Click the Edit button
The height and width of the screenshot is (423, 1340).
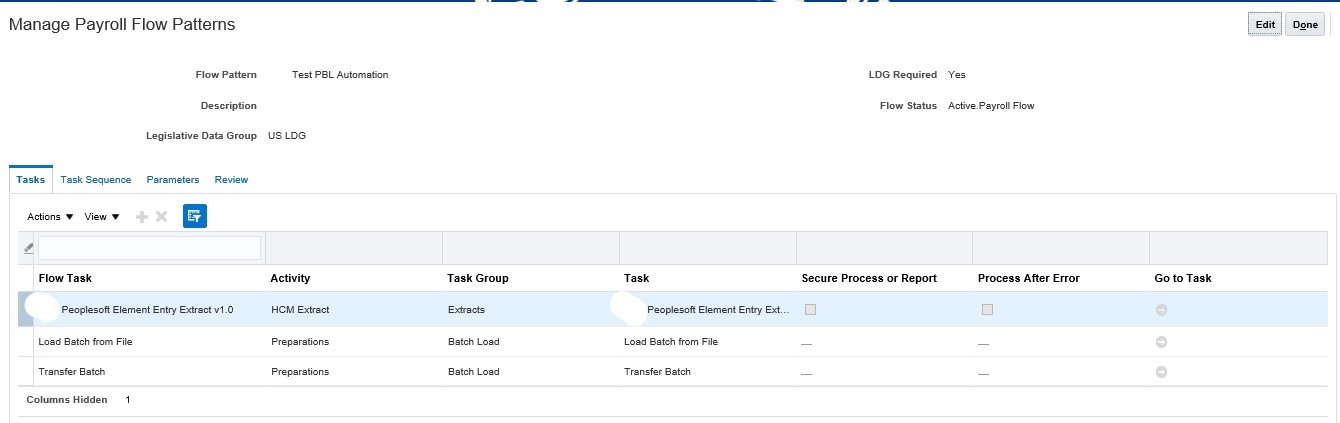1265,26
